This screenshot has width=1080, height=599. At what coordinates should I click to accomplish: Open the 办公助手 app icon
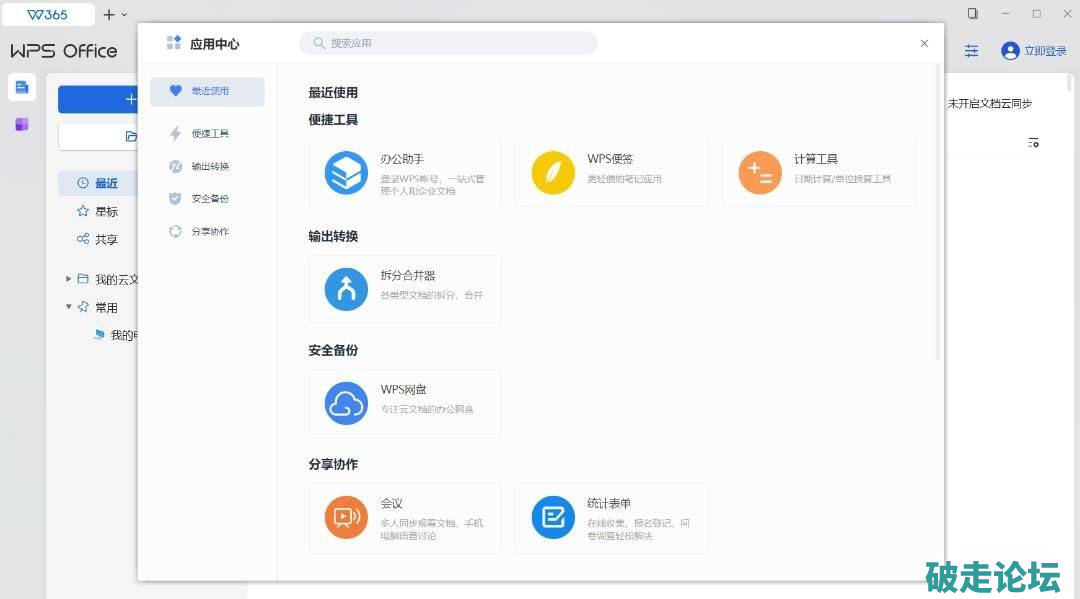click(x=346, y=173)
